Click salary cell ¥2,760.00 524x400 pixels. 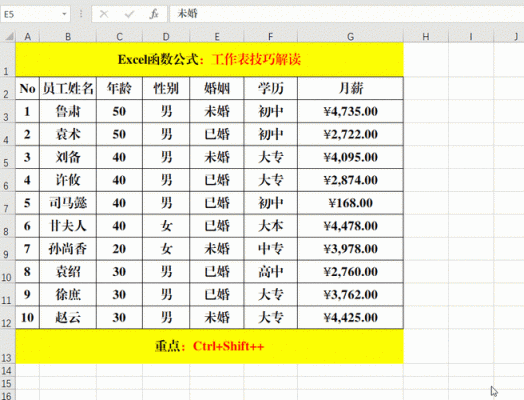(x=351, y=272)
